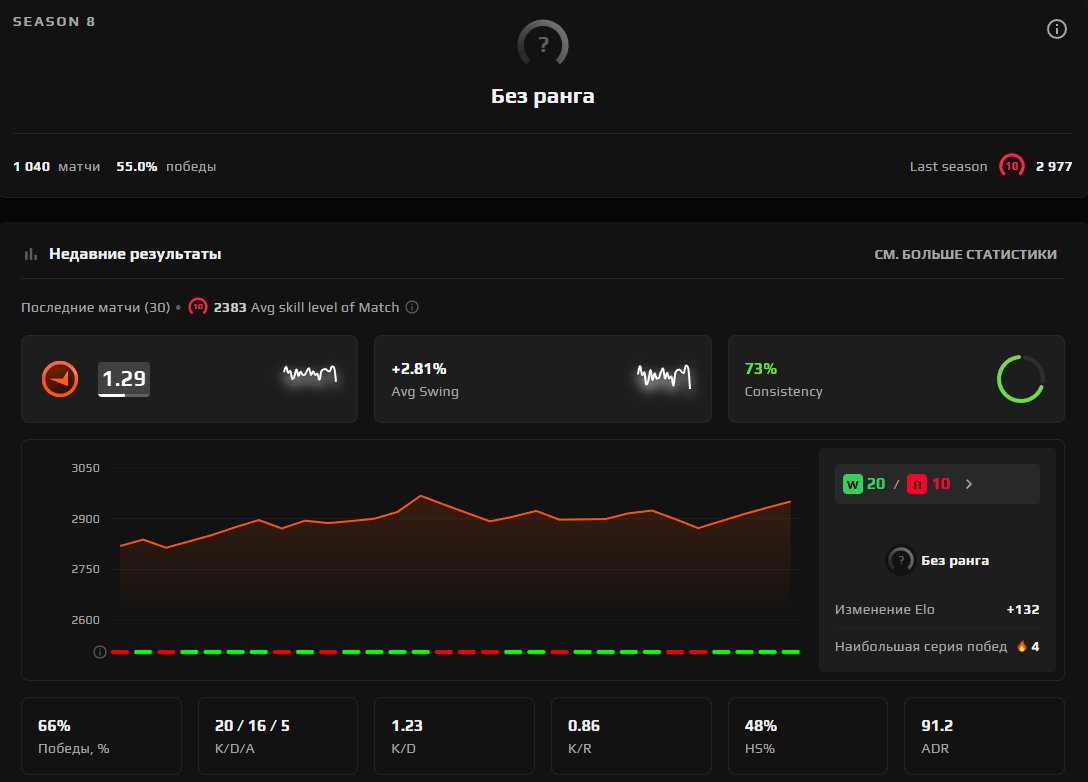
Task: Click the level 10 badge beside Last season
Action: pyautogui.click(x=1012, y=166)
